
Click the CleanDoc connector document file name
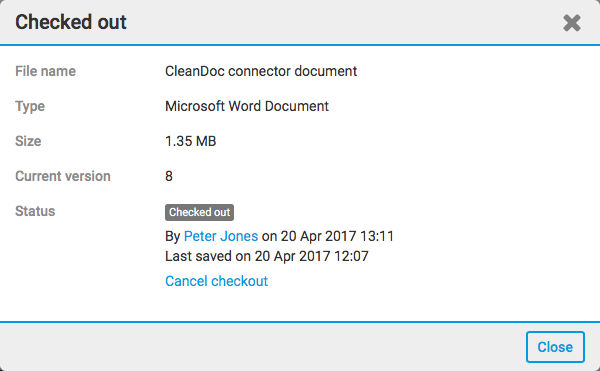coord(261,71)
